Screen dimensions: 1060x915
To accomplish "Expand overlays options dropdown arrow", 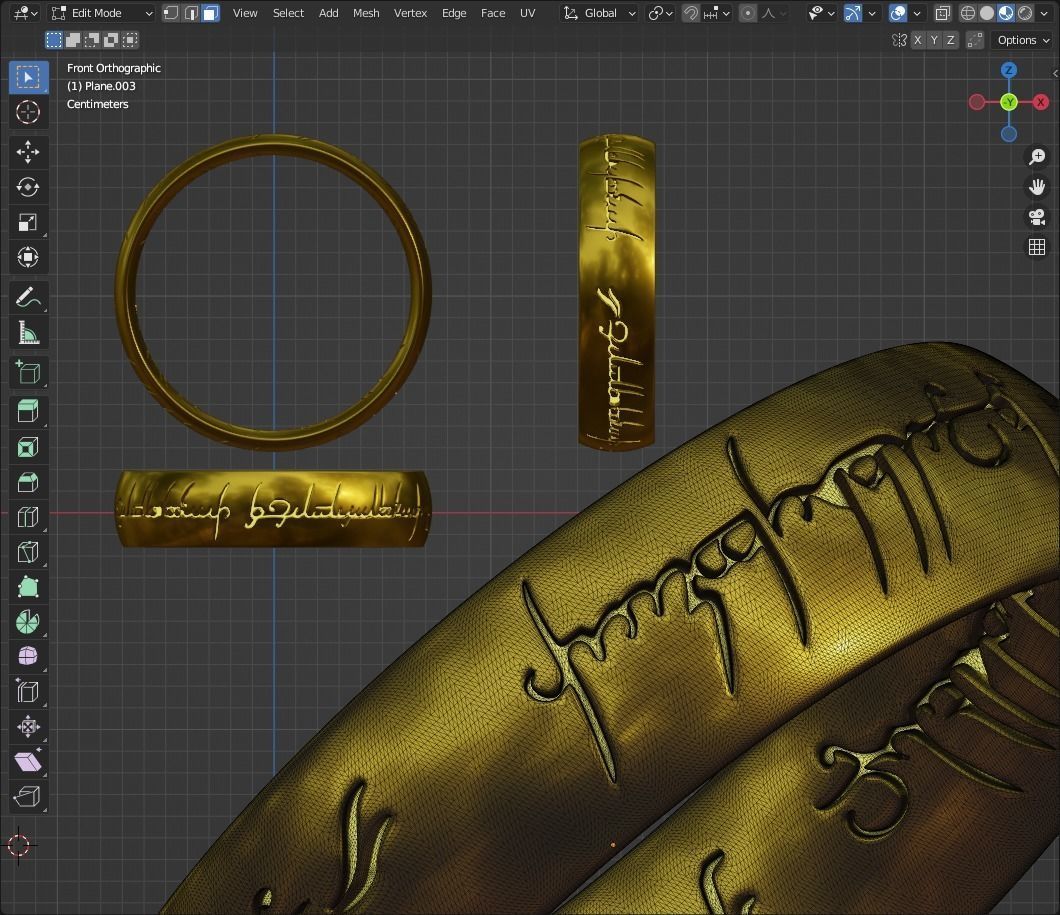I will pyautogui.click(x=917, y=13).
